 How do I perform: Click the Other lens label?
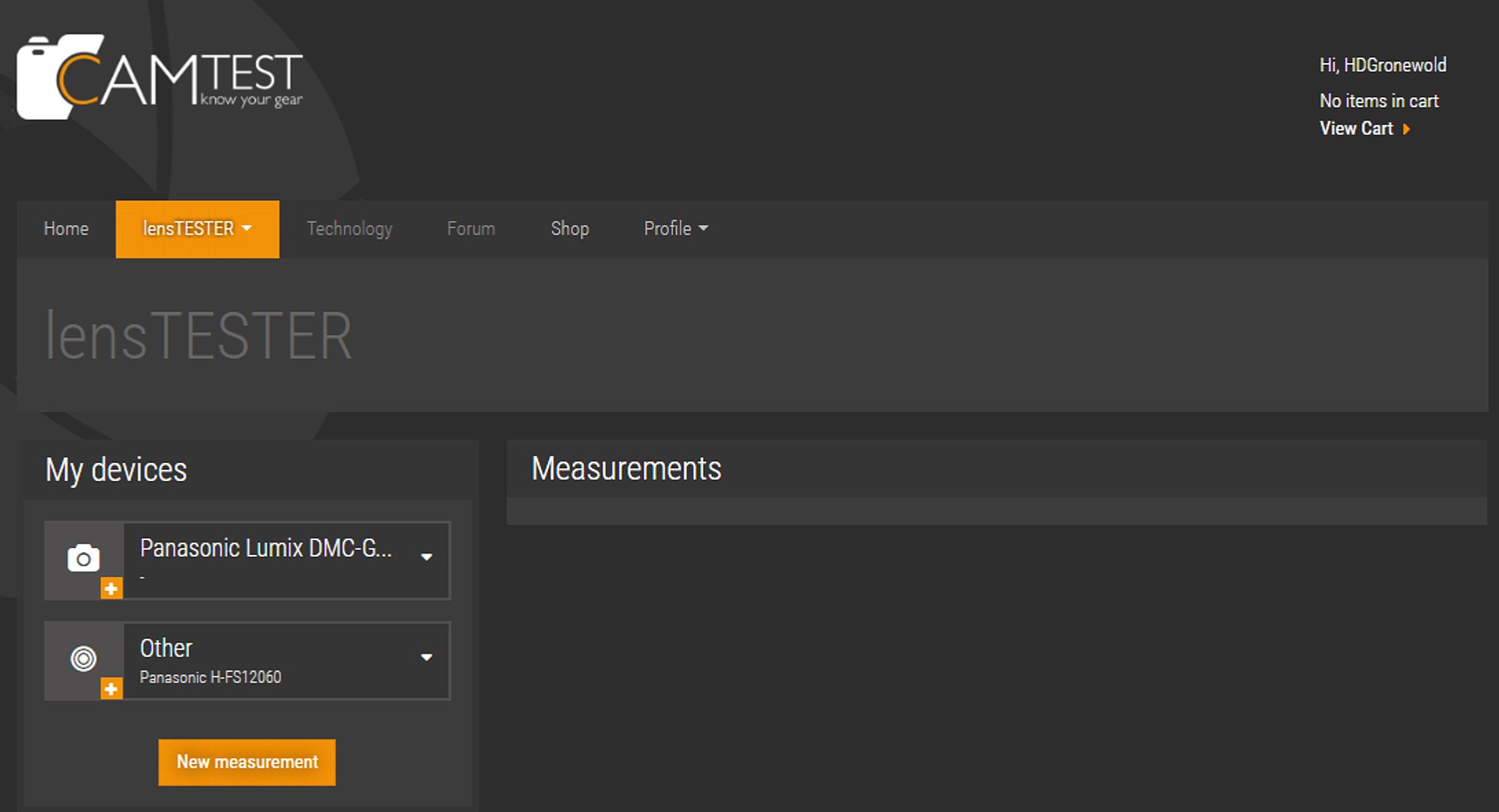coord(166,648)
